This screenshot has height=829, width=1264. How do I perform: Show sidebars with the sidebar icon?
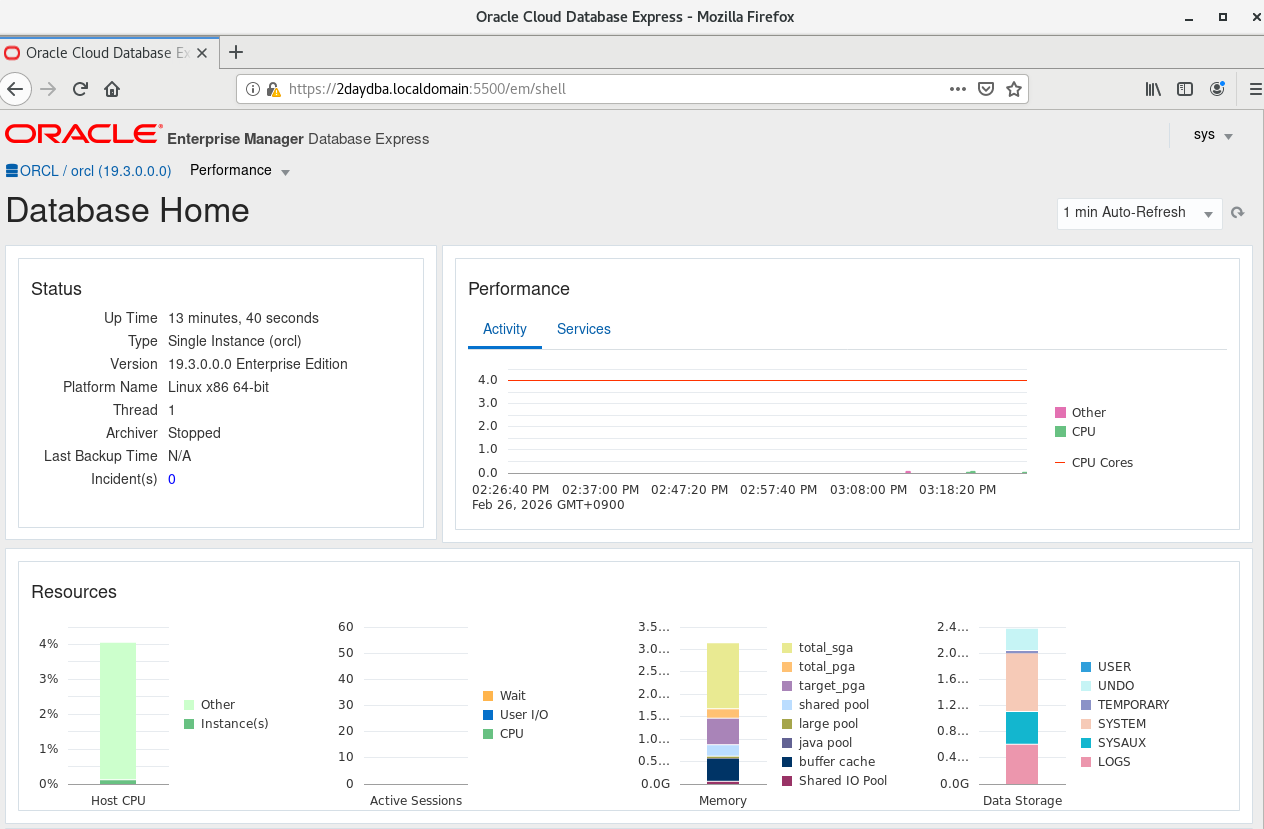1185,89
